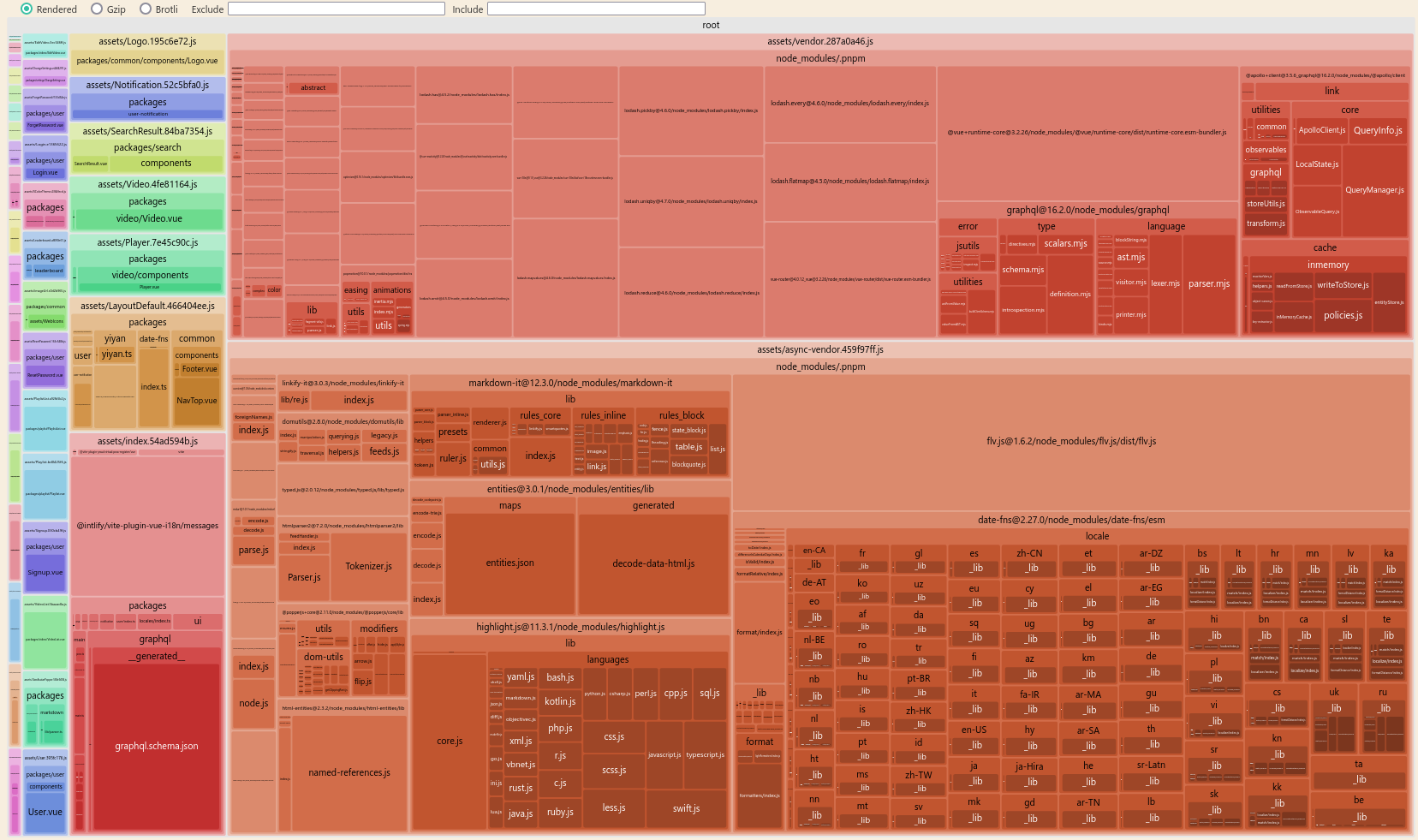
Task: Select the rules_block folder
Action: (x=682, y=415)
